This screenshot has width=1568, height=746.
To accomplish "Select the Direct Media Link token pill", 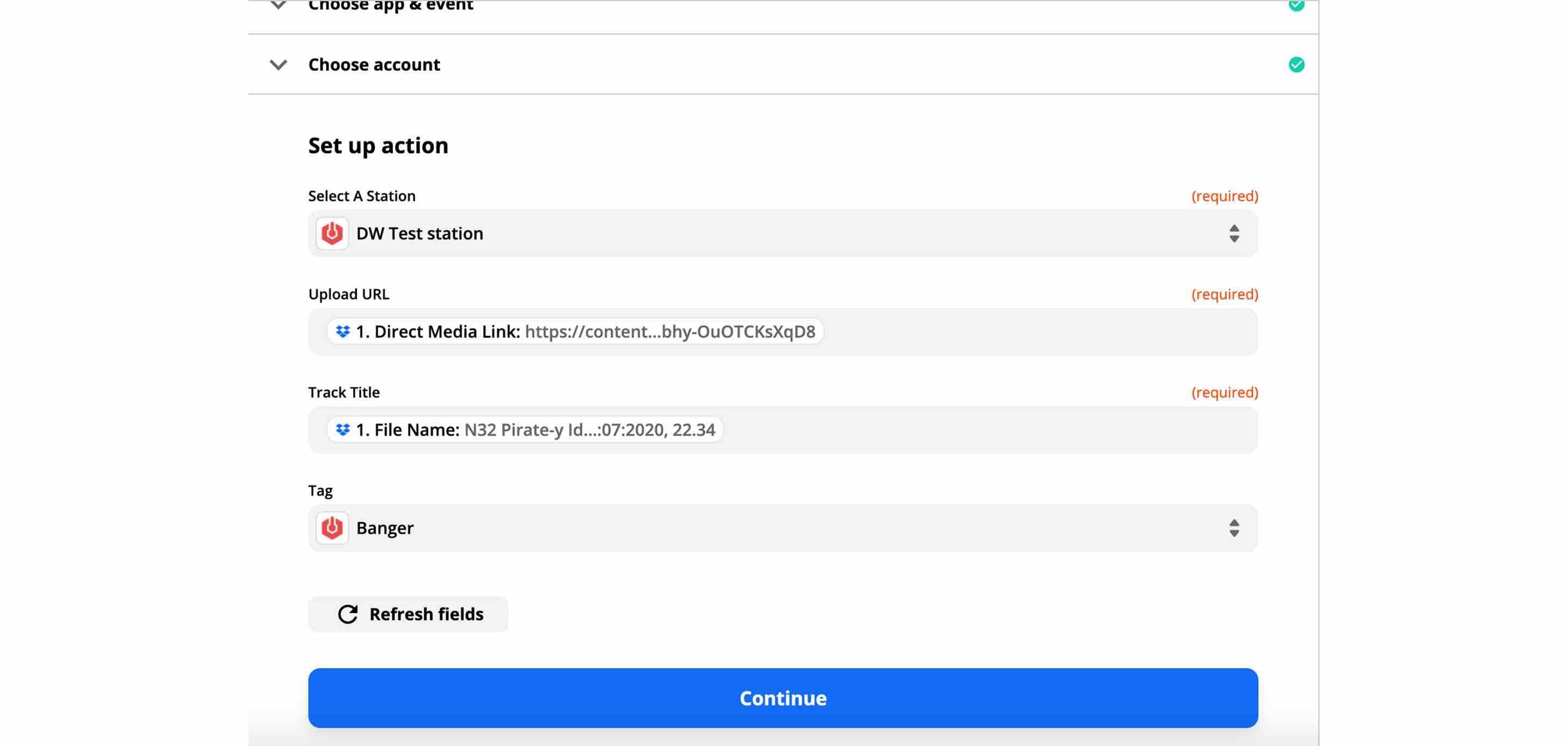I will (575, 331).
